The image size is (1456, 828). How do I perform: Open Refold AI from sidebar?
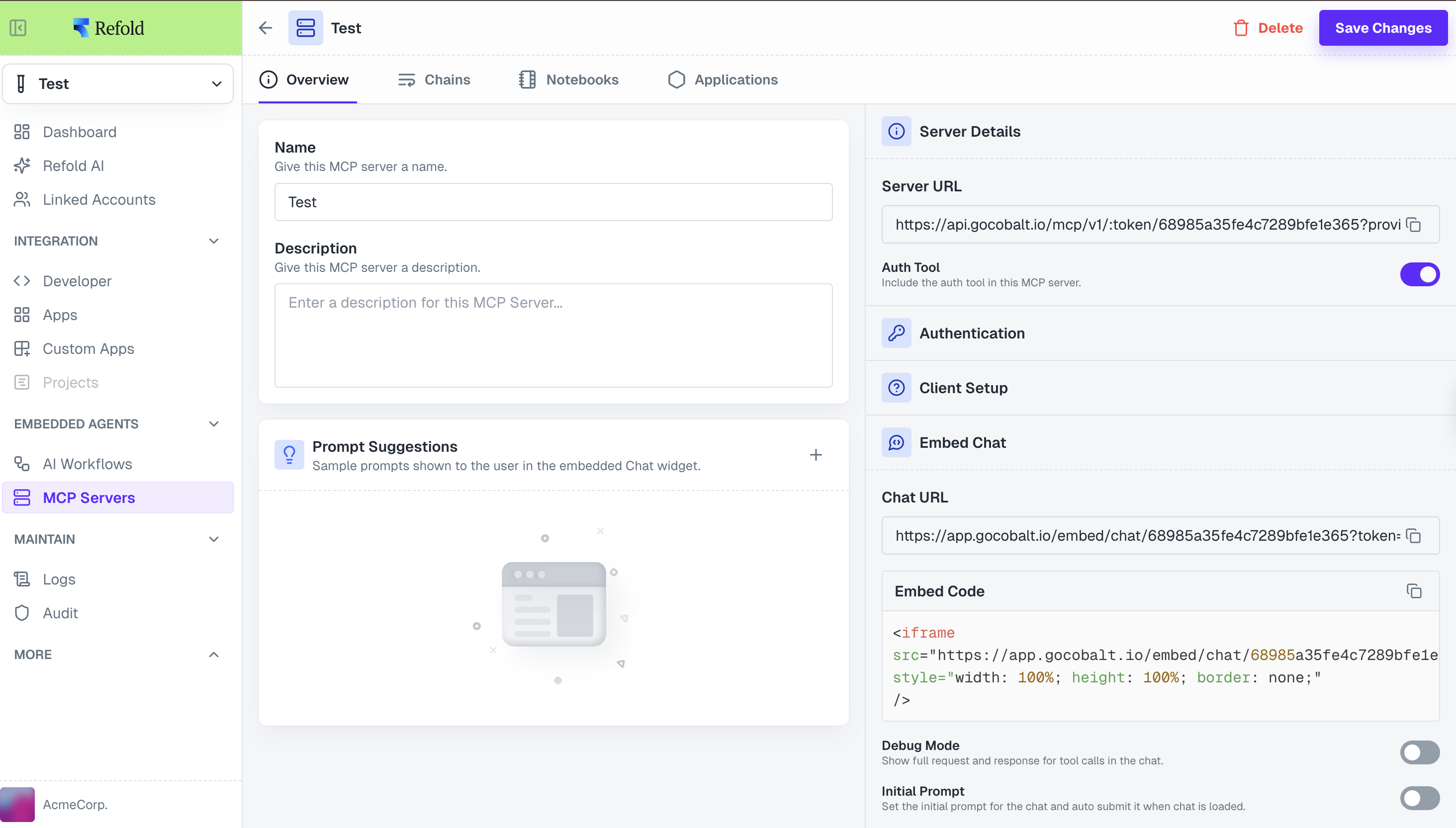[x=73, y=166]
